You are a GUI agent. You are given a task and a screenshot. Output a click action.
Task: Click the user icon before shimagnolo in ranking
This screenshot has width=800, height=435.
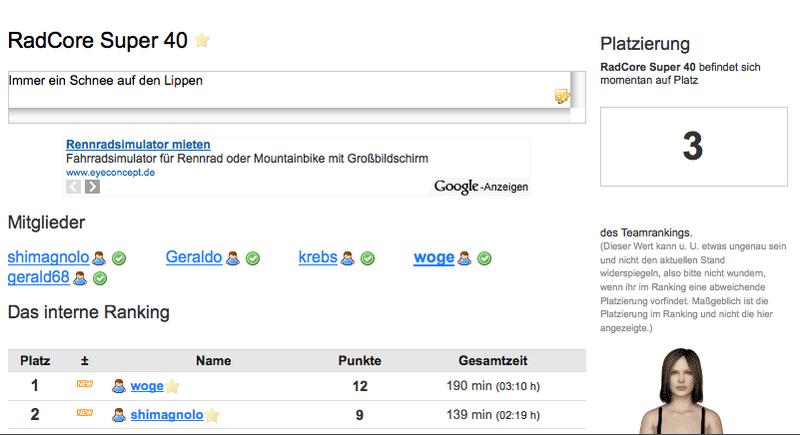118,414
